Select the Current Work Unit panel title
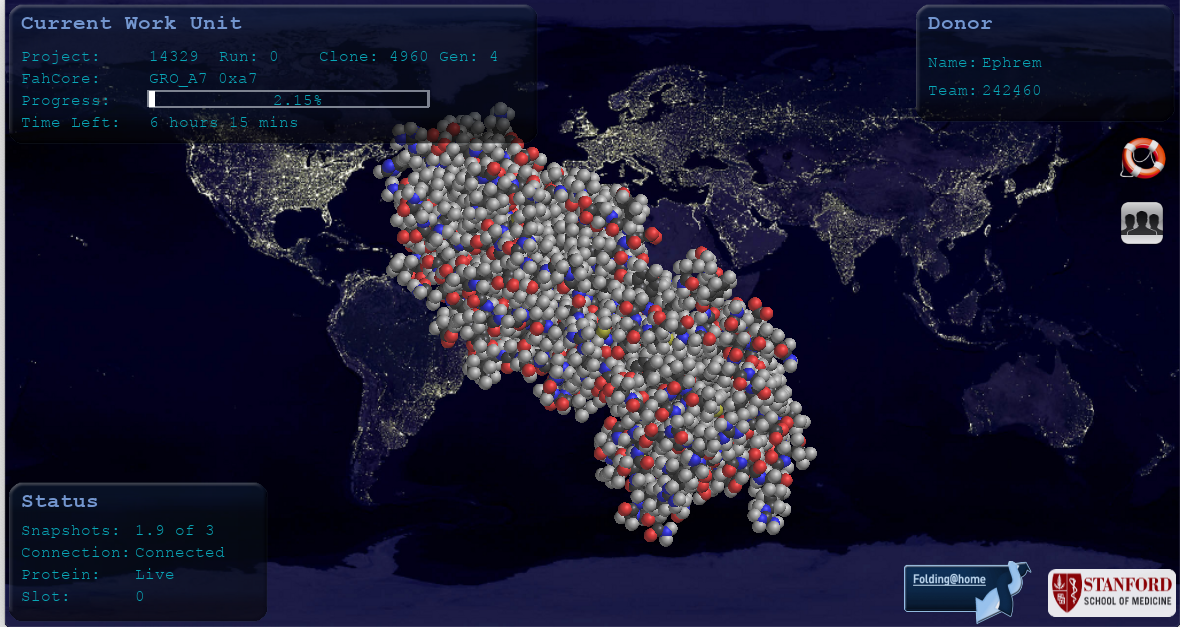 pos(131,23)
